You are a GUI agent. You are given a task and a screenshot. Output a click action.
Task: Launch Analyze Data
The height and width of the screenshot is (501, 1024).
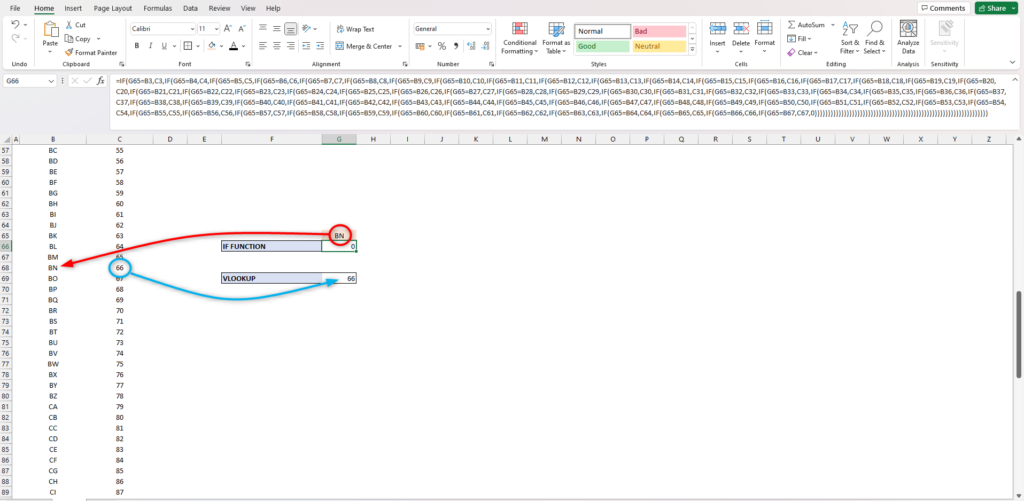pos(908,38)
